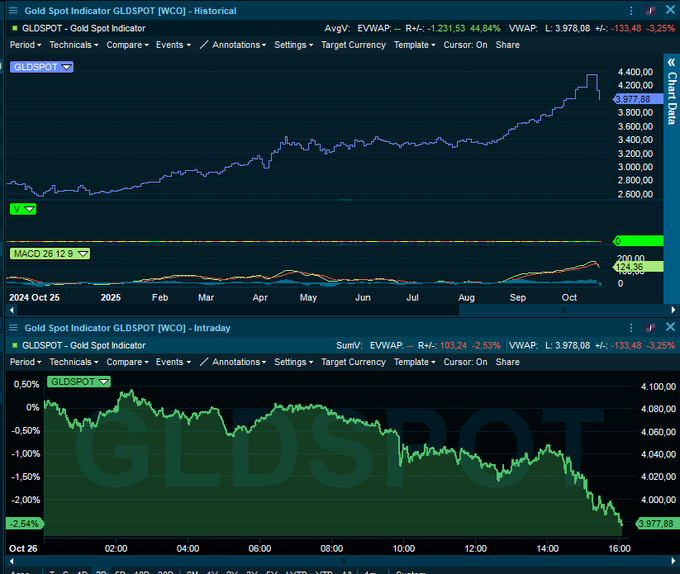Open the Annotations menu in the Intraday toolbar
The width and height of the screenshot is (680, 574).
click(x=239, y=362)
